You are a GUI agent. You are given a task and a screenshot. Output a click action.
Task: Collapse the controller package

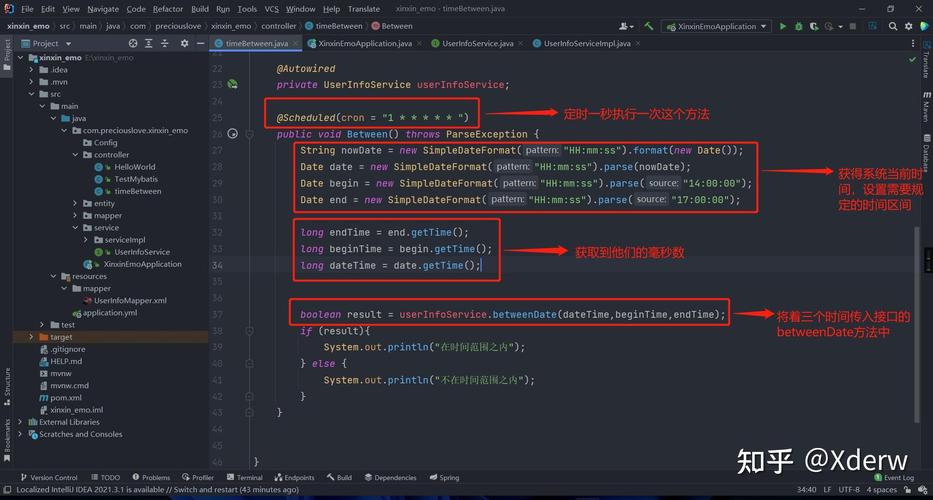[76, 155]
